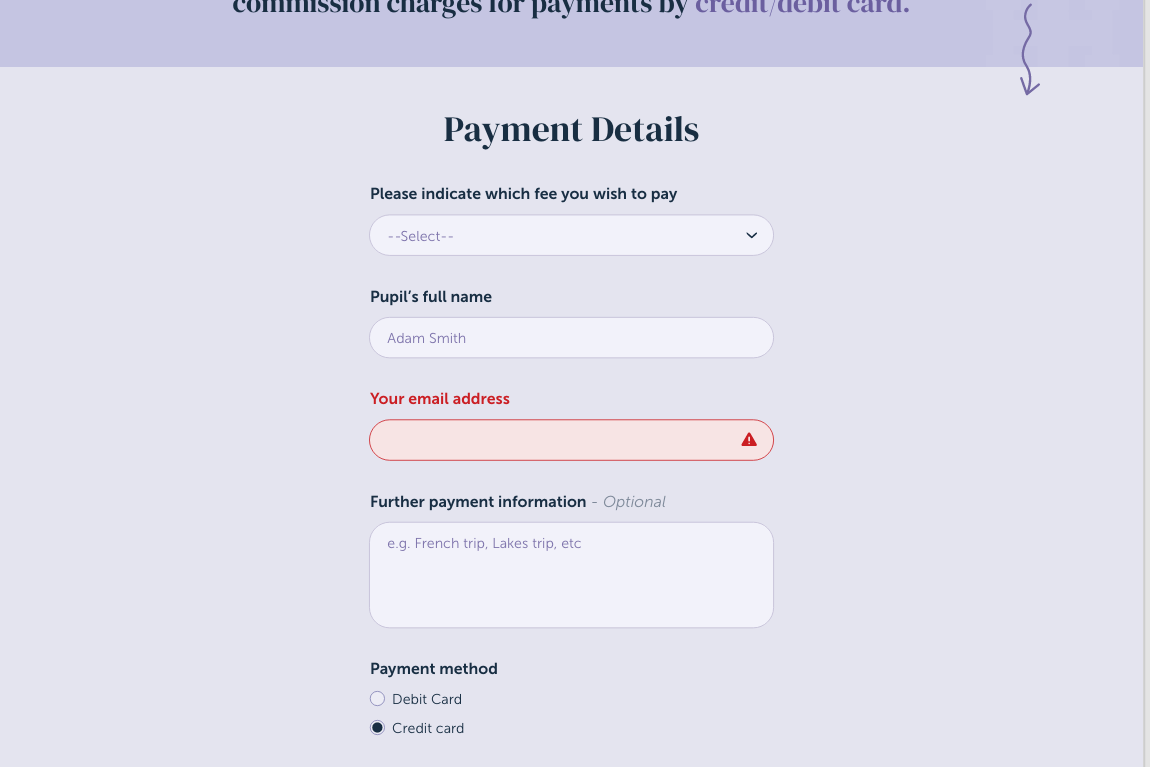
Task: Click the 'Pupil's full name' label
Action: 431,297
